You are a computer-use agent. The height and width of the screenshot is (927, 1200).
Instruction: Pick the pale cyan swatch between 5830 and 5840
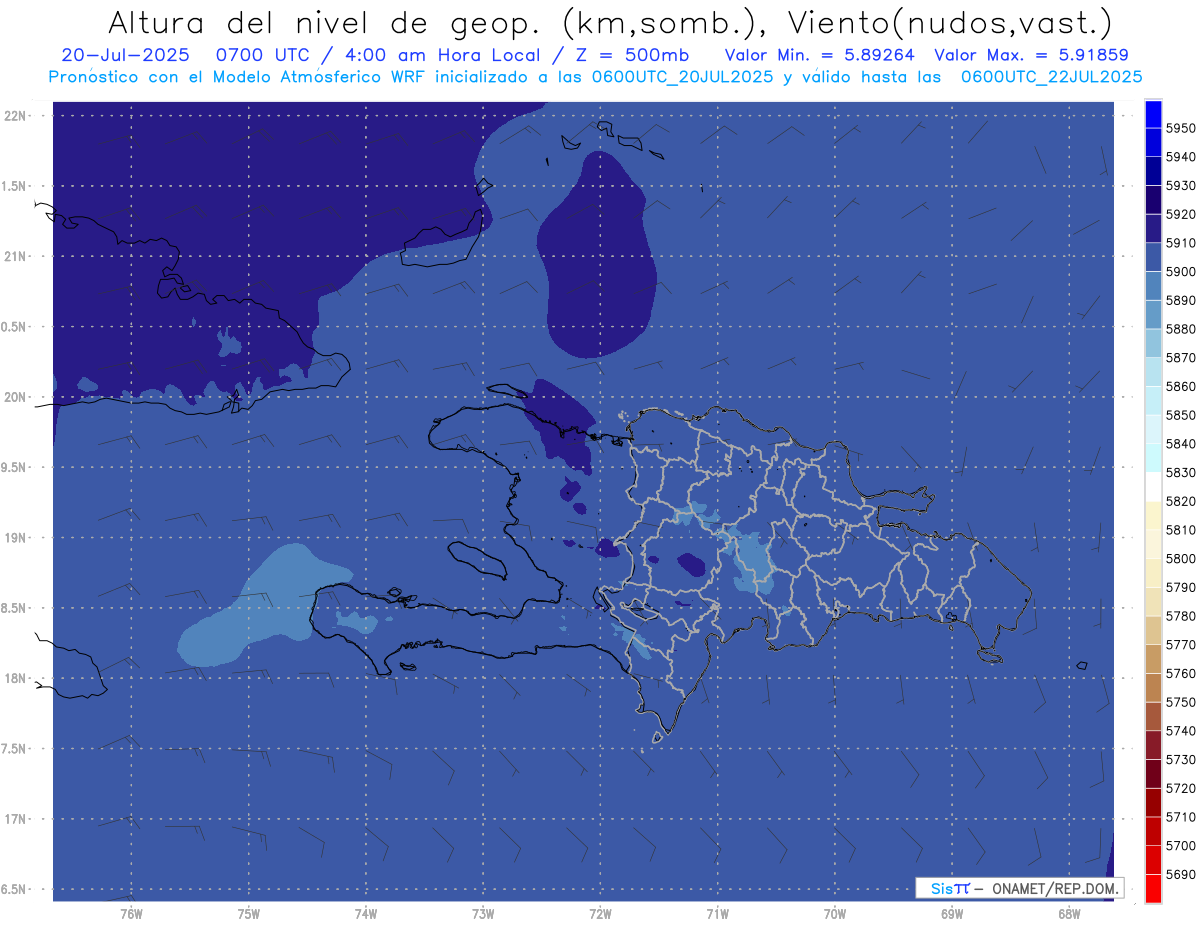pyautogui.click(x=1153, y=458)
